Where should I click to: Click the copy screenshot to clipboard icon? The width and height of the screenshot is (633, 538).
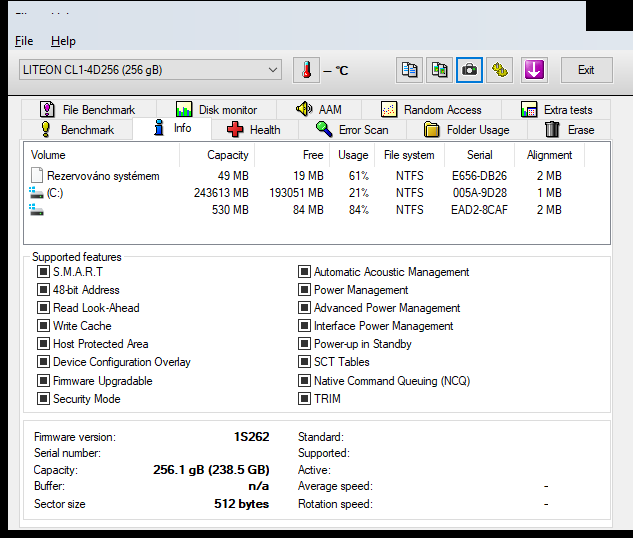[x=439, y=70]
